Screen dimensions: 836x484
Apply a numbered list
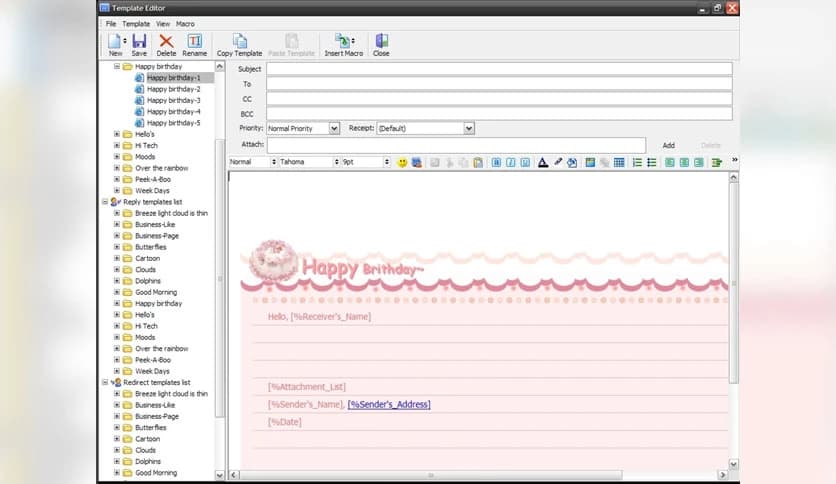[x=637, y=163]
